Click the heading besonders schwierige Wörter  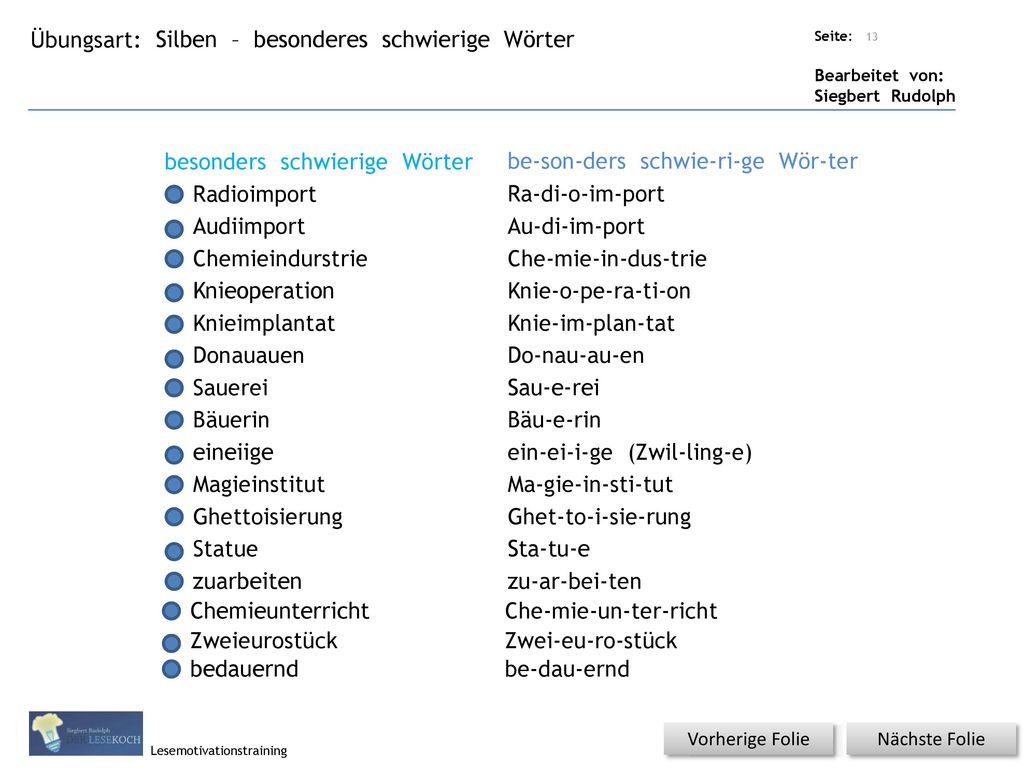coord(318,162)
